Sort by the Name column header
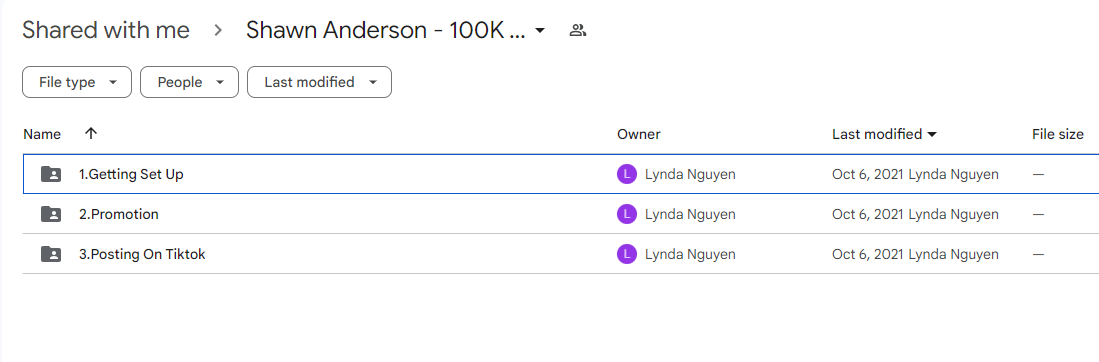Screen dimensions: 1099x362 (42, 134)
